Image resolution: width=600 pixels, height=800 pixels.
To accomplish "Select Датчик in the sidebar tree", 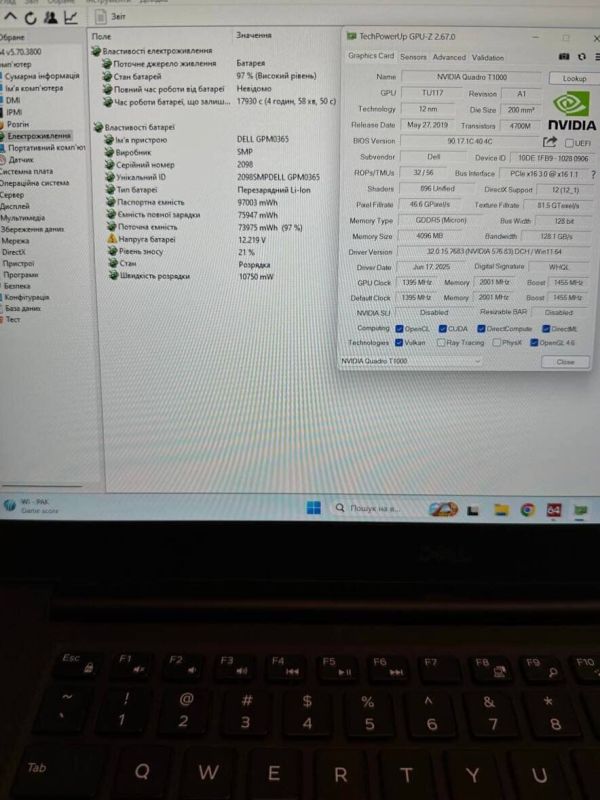I will [x=22, y=159].
